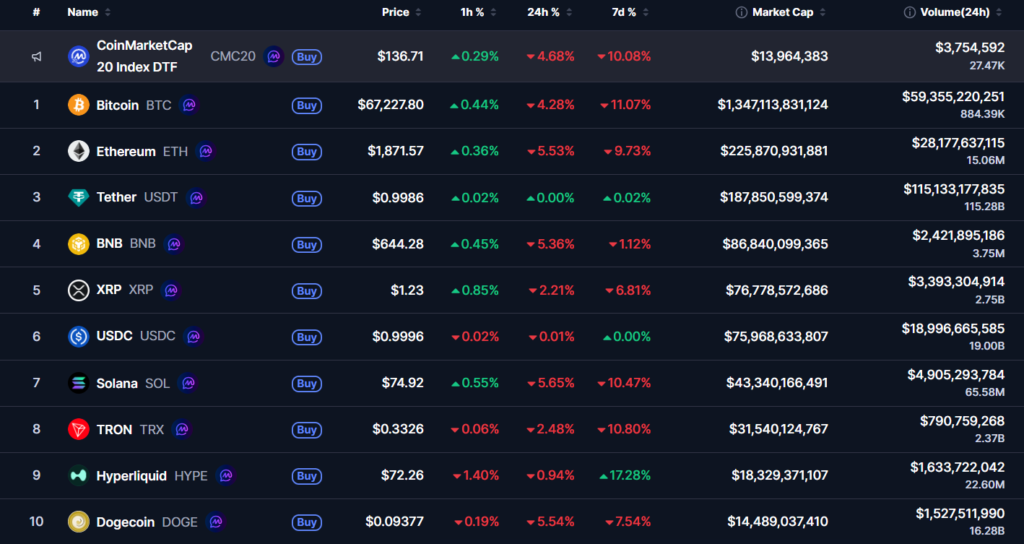Click the Tether logo icon
Viewport: 1024px width, 544px height.
pyautogui.click(x=78, y=197)
